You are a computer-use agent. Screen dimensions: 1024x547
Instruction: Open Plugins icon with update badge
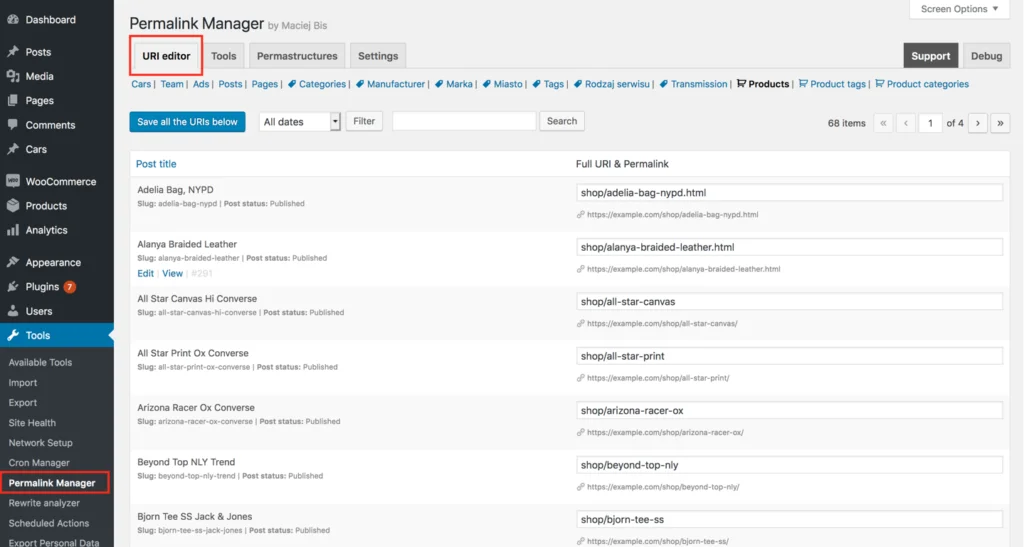pyautogui.click(x=13, y=287)
